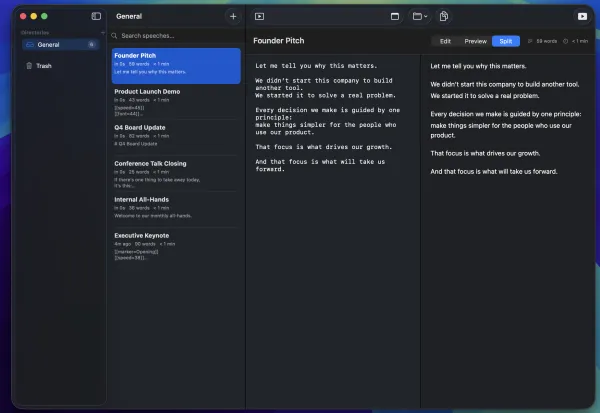The image size is (600, 413).
Task: Select the Founder Pitch speech
Action: coord(176,66)
